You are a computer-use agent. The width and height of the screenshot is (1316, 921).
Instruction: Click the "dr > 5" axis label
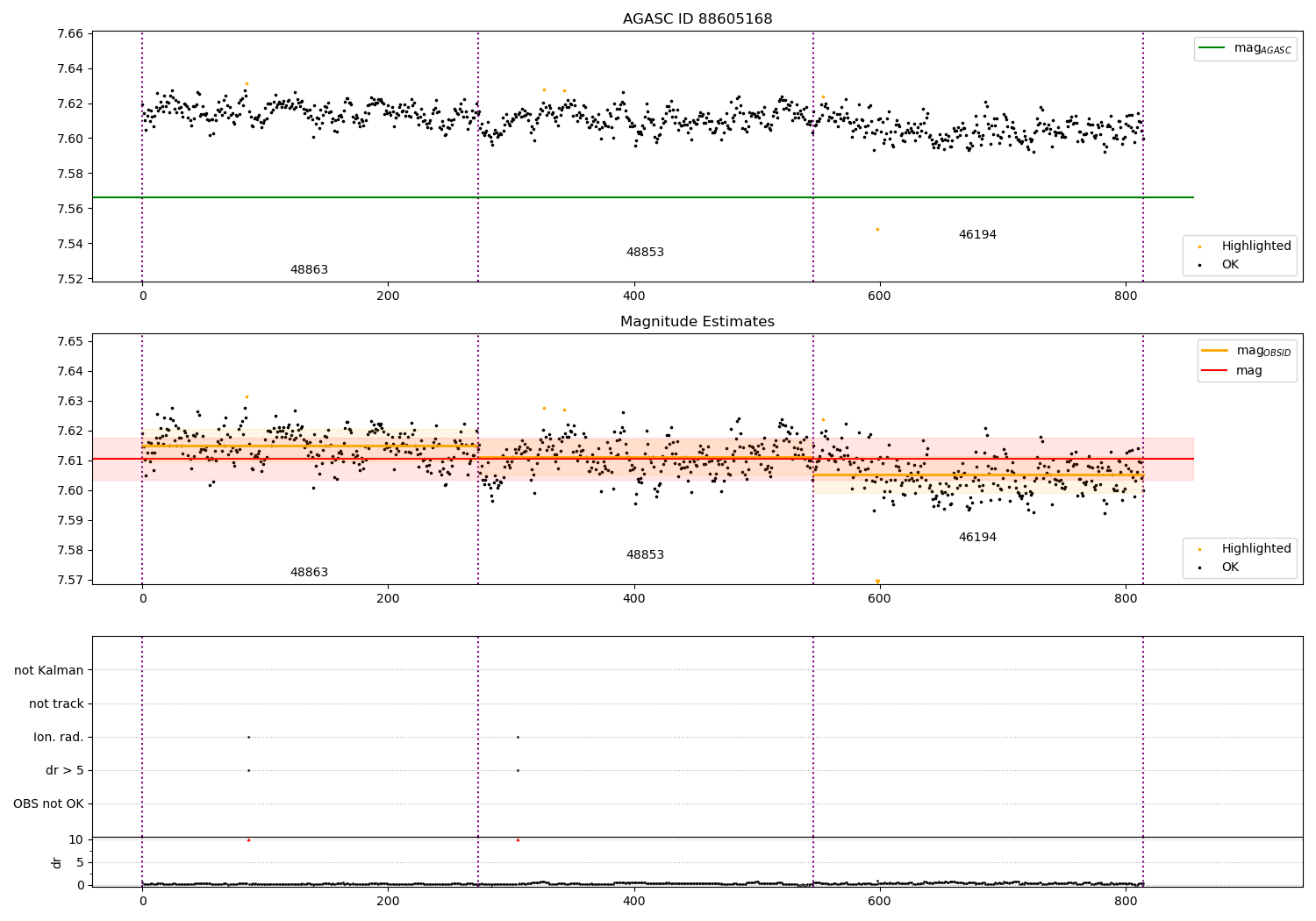pyautogui.click(x=65, y=771)
